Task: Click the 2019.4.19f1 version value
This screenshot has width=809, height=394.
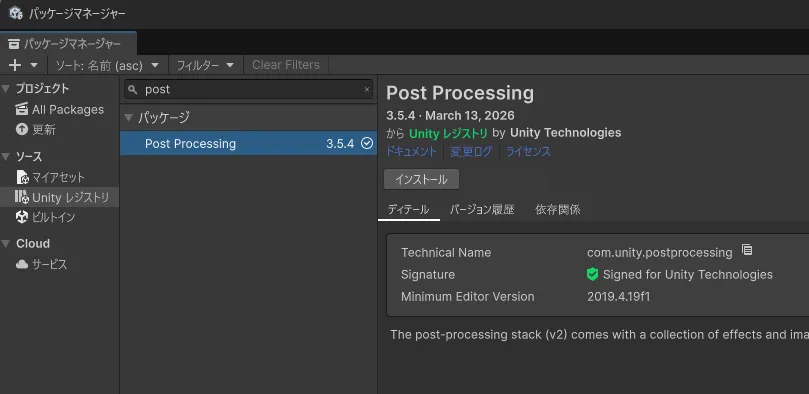Action: (618, 297)
